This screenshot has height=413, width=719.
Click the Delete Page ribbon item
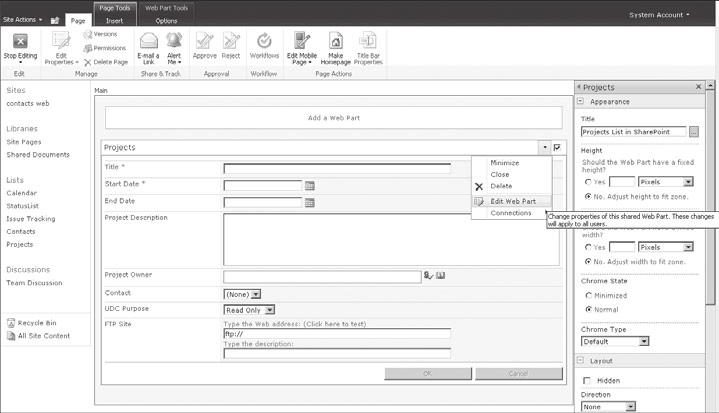coord(106,62)
